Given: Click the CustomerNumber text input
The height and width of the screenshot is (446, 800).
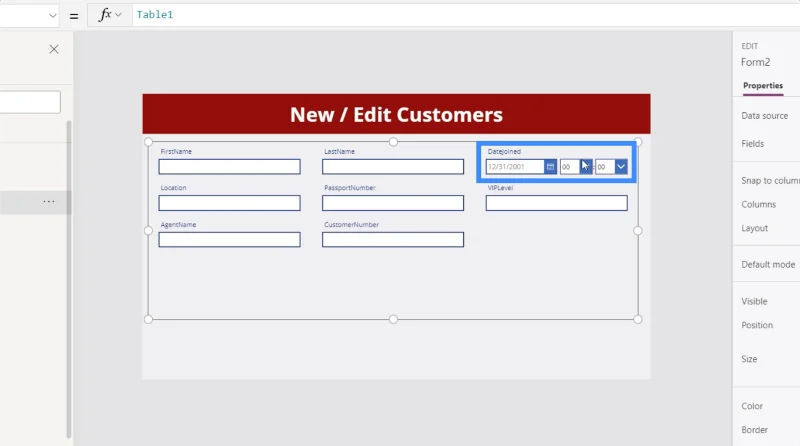Looking at the screenshot, I should coord(393,240).
